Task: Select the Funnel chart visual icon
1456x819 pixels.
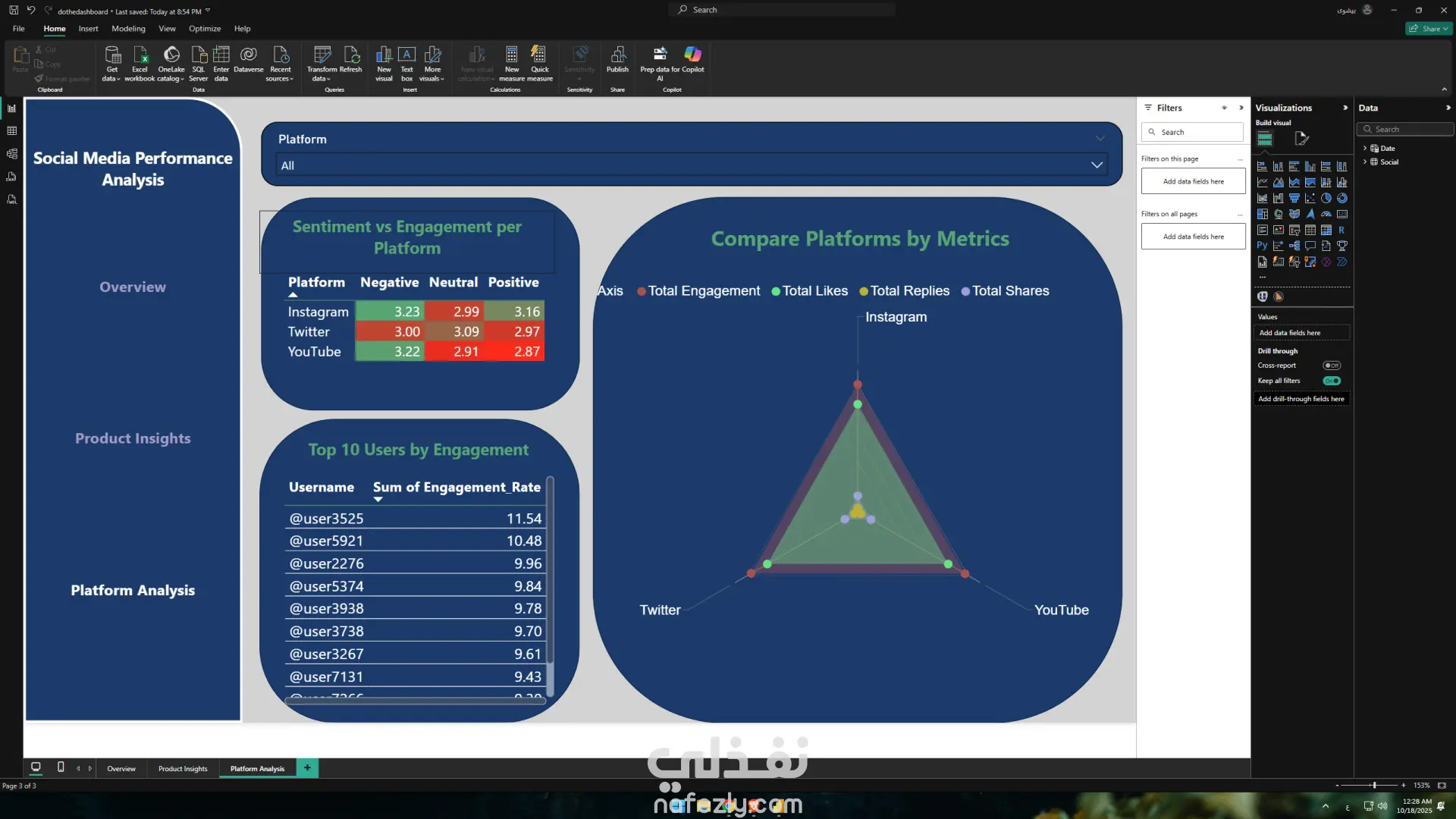Action: pyautogui.click(x=1294, y=198)
